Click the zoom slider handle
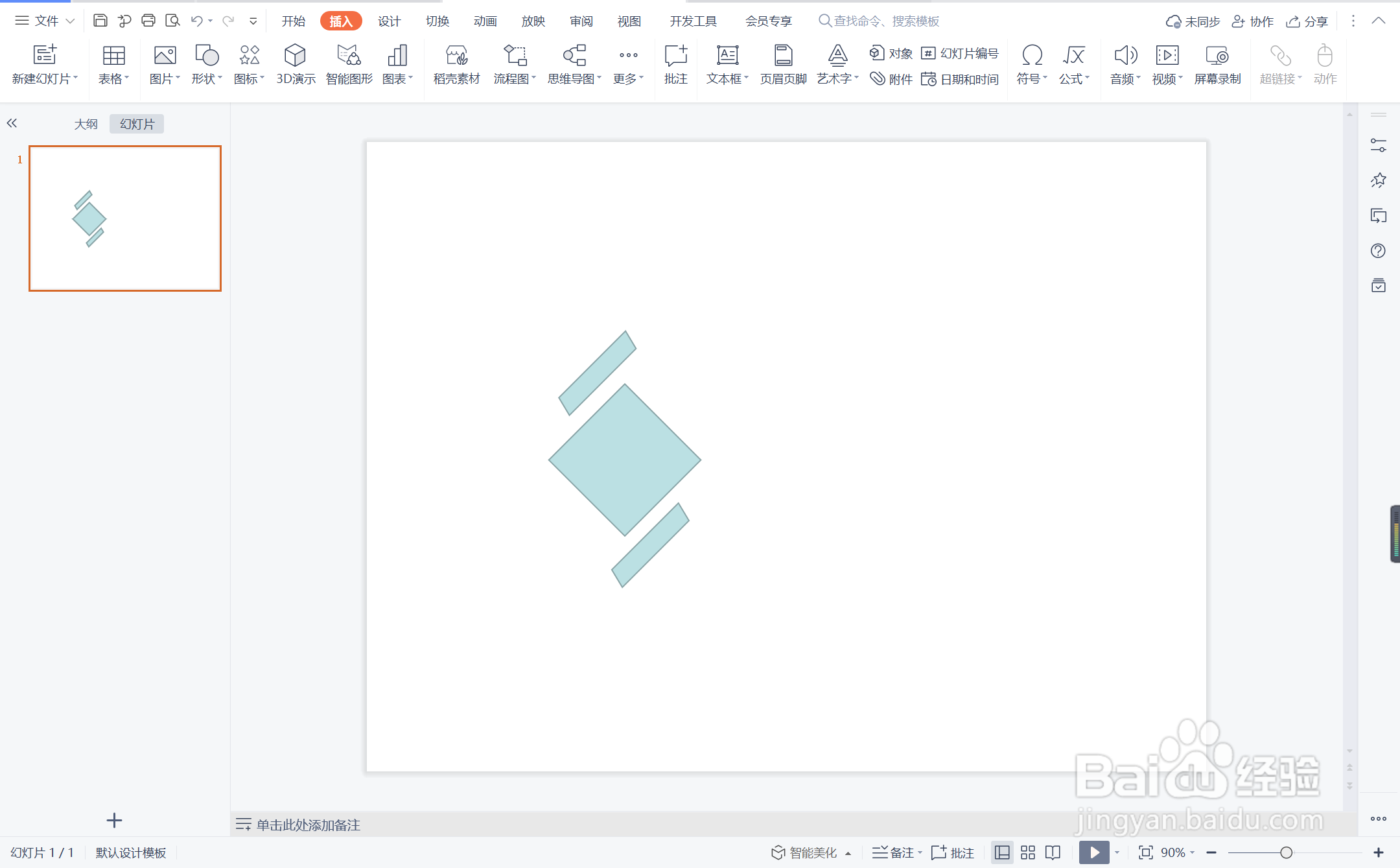This screenshot has width=1400, height=868. 1286,852
